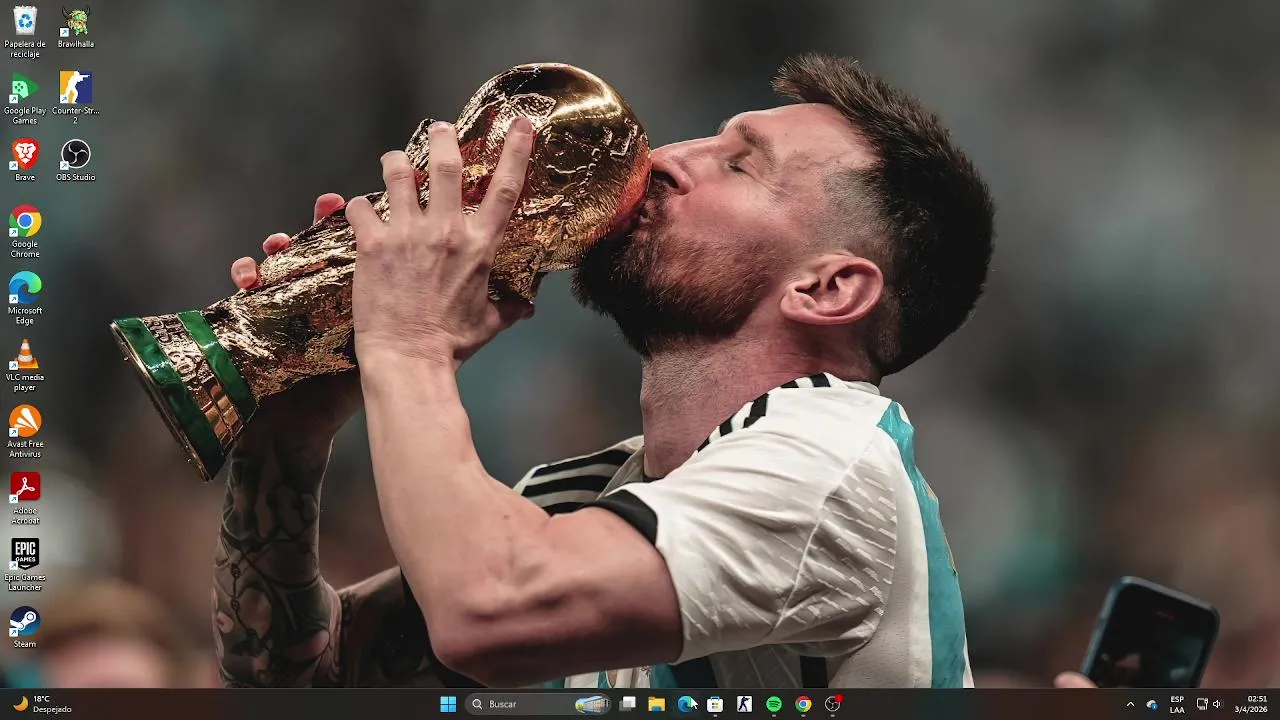Image resolution: width=1280 pixels, height=720 pixels.
Task: Select the Epic Games Launcher desktop shortcut
Action: tap(25, 565)
